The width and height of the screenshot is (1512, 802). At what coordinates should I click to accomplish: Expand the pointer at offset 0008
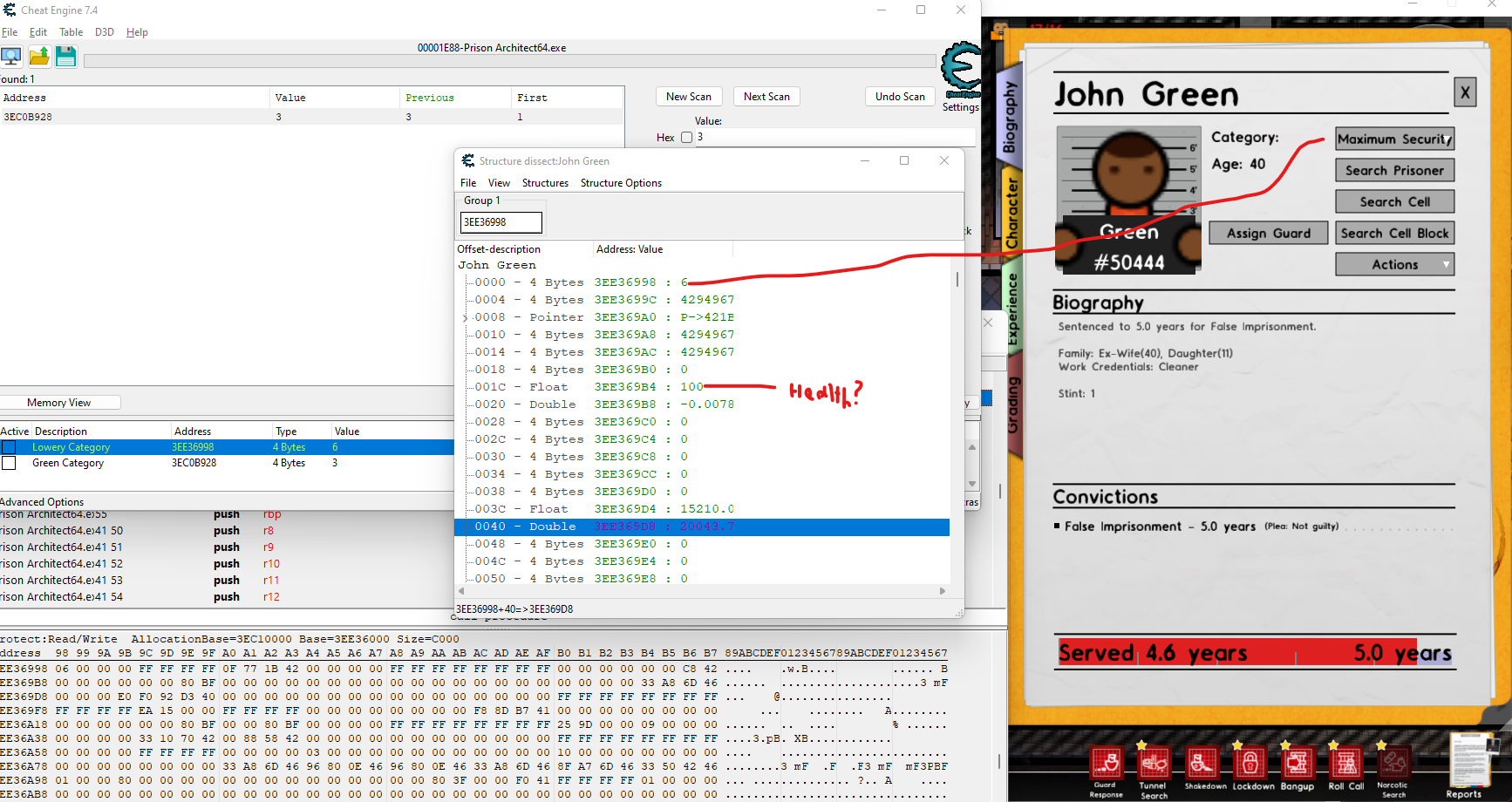[465, 318]
